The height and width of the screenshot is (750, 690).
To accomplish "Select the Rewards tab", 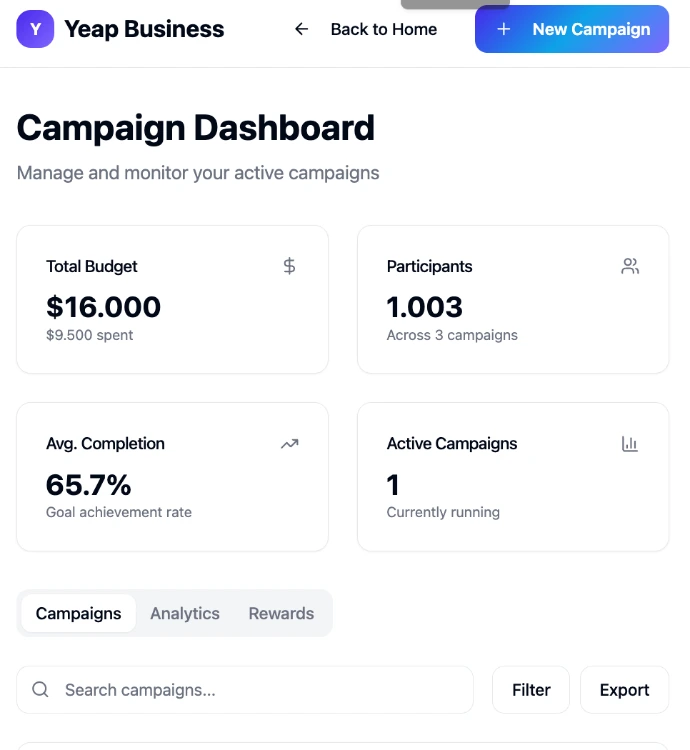I will (x=281, y=613).
